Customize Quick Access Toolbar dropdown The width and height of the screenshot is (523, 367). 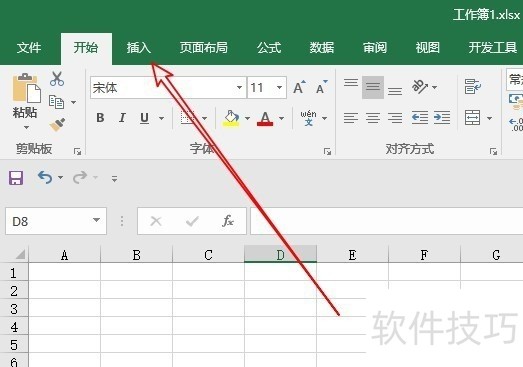click(x=114, y=179)
